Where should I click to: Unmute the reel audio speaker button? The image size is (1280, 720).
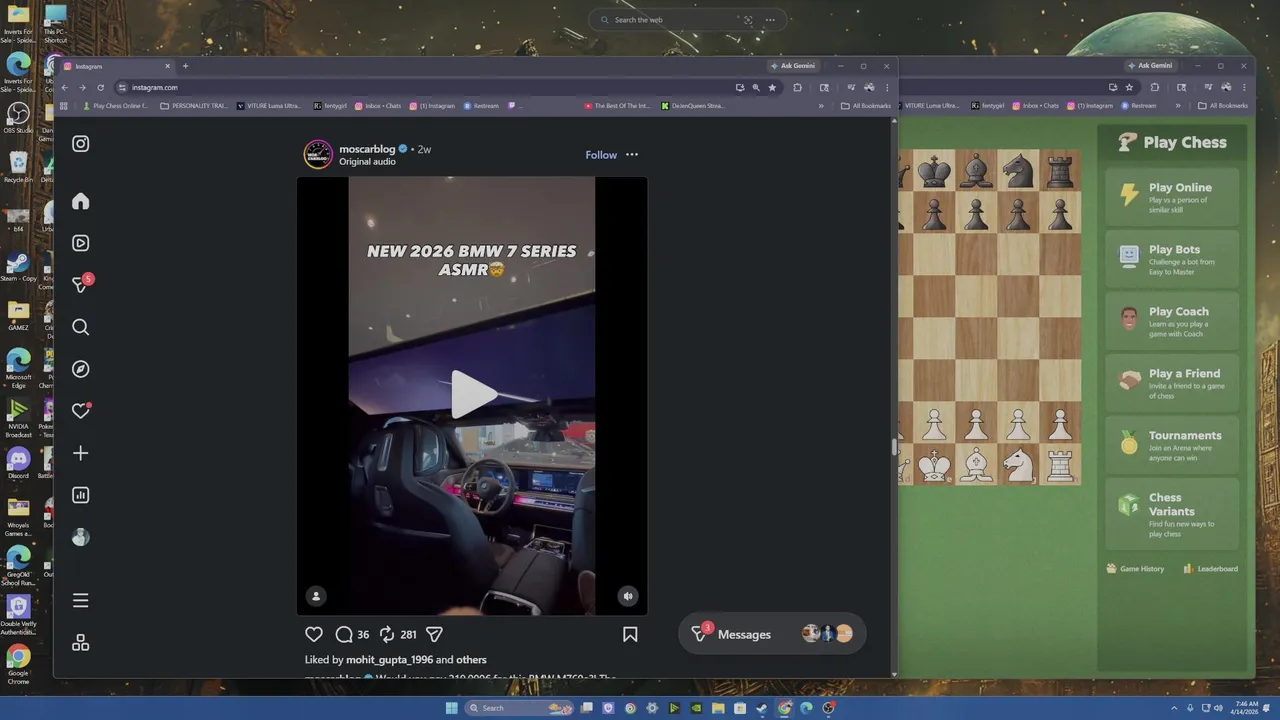pos(628,596)
